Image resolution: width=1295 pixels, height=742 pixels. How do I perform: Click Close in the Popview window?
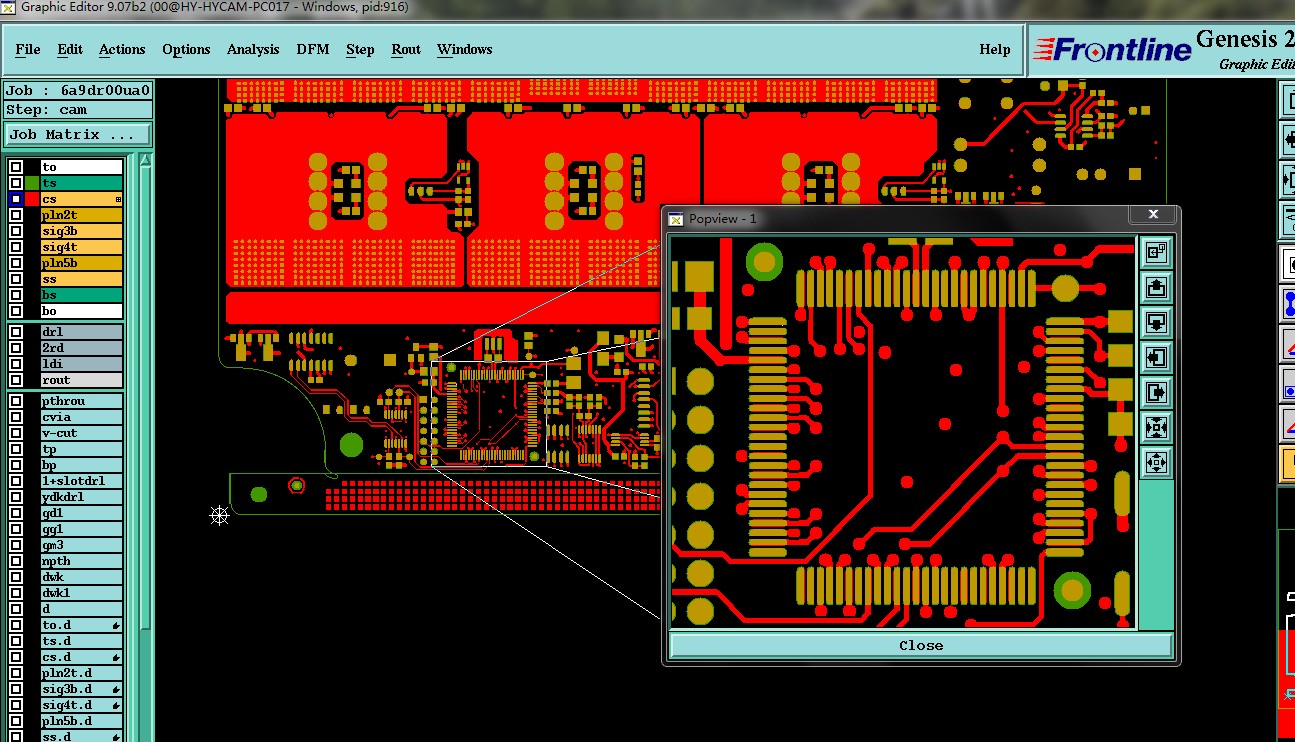point(921,646)
